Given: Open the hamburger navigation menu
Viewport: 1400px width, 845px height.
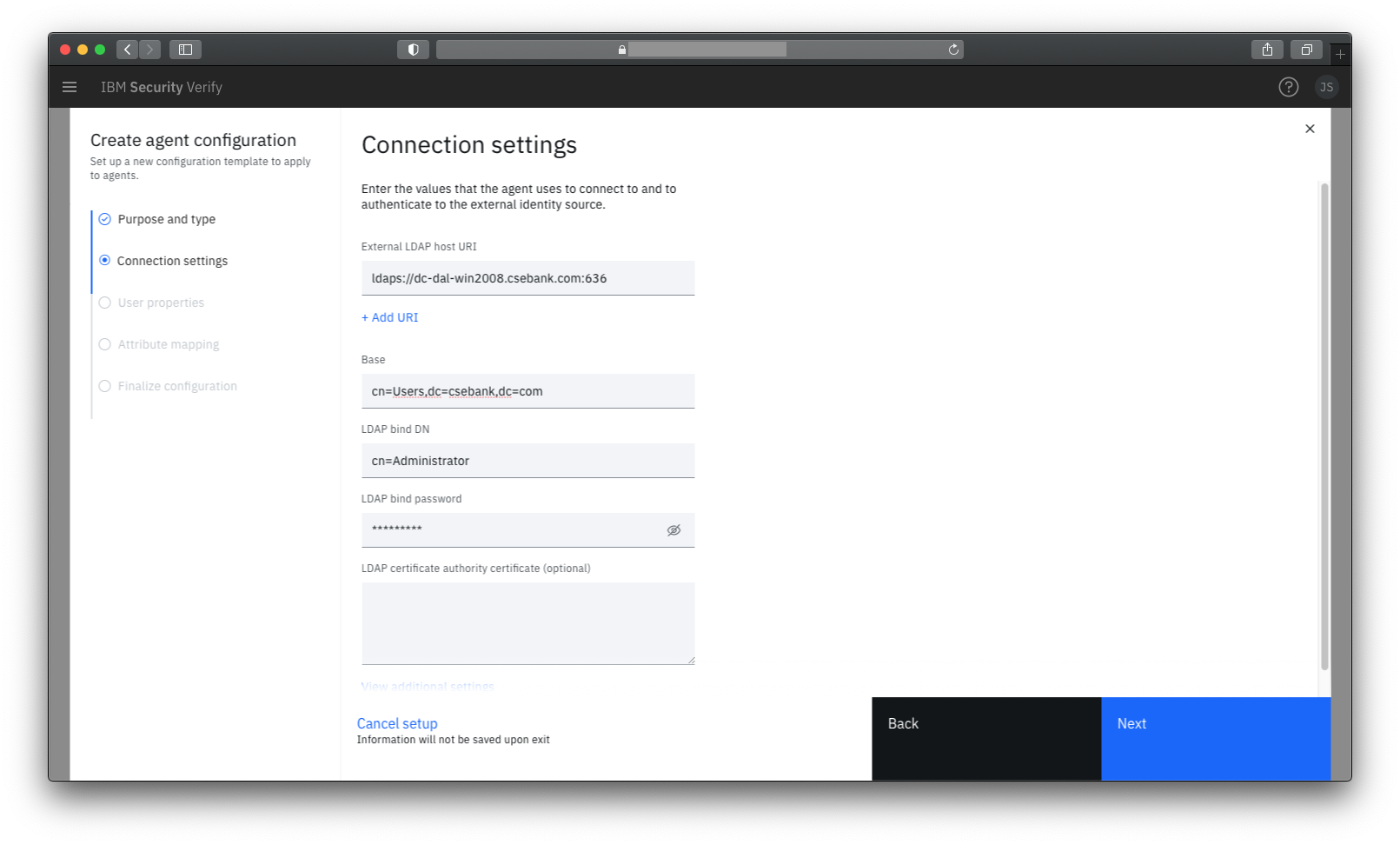Looking at the screenshot, I should click(70, 87).
